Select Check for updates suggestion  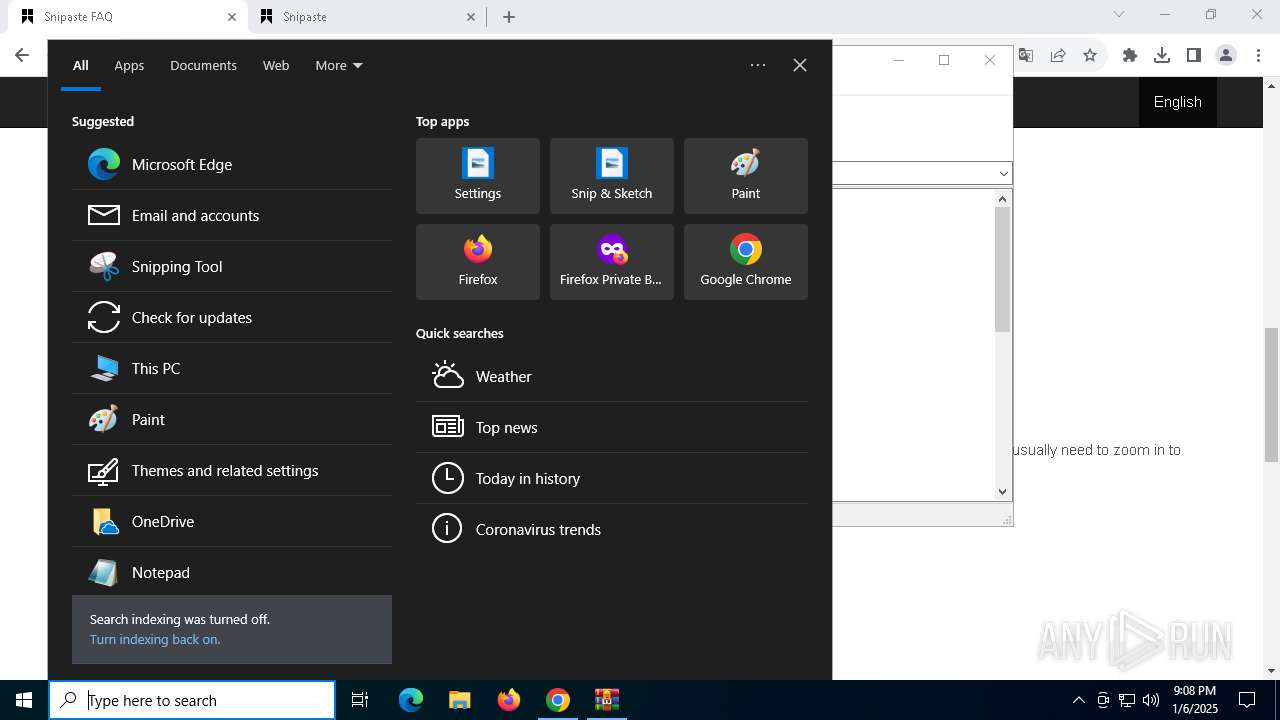[x=232, y=317]
